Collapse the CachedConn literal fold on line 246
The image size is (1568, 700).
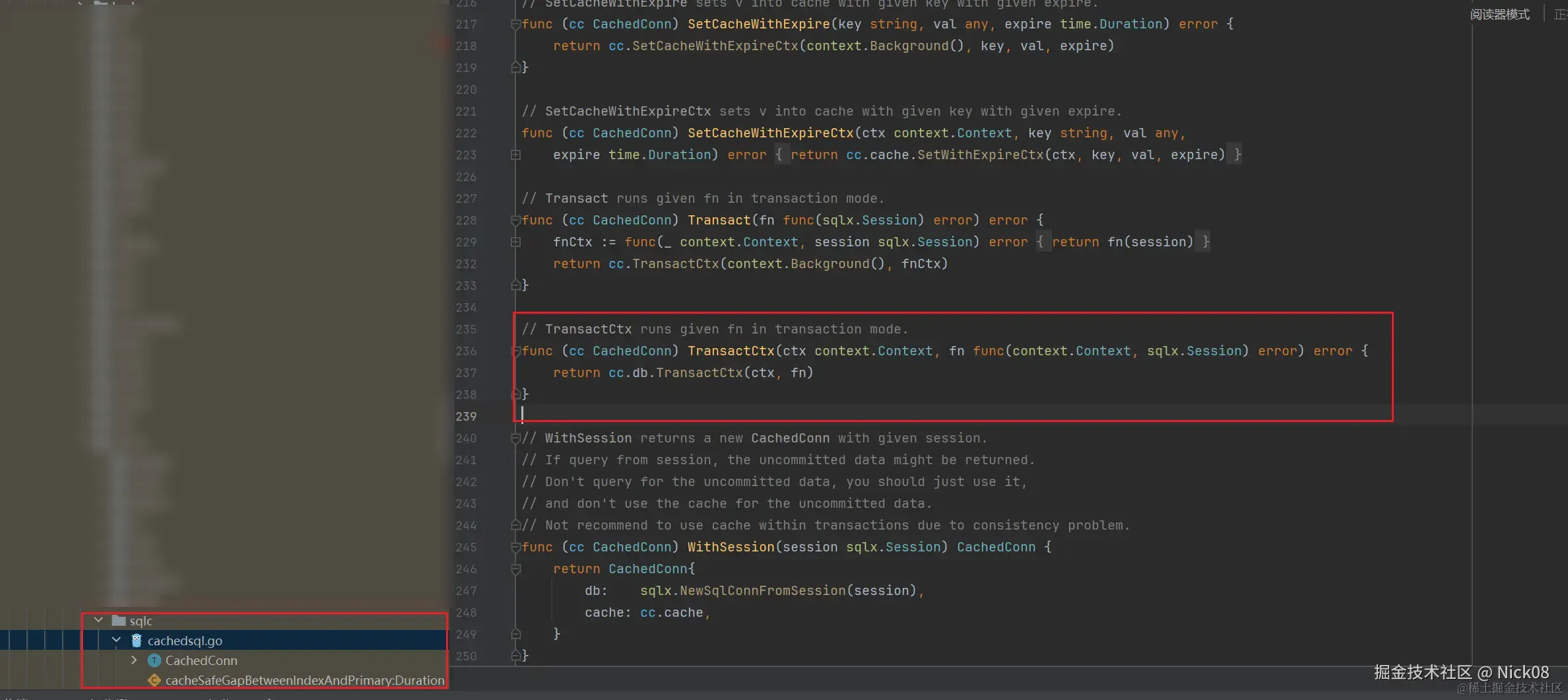coord(515,569)
